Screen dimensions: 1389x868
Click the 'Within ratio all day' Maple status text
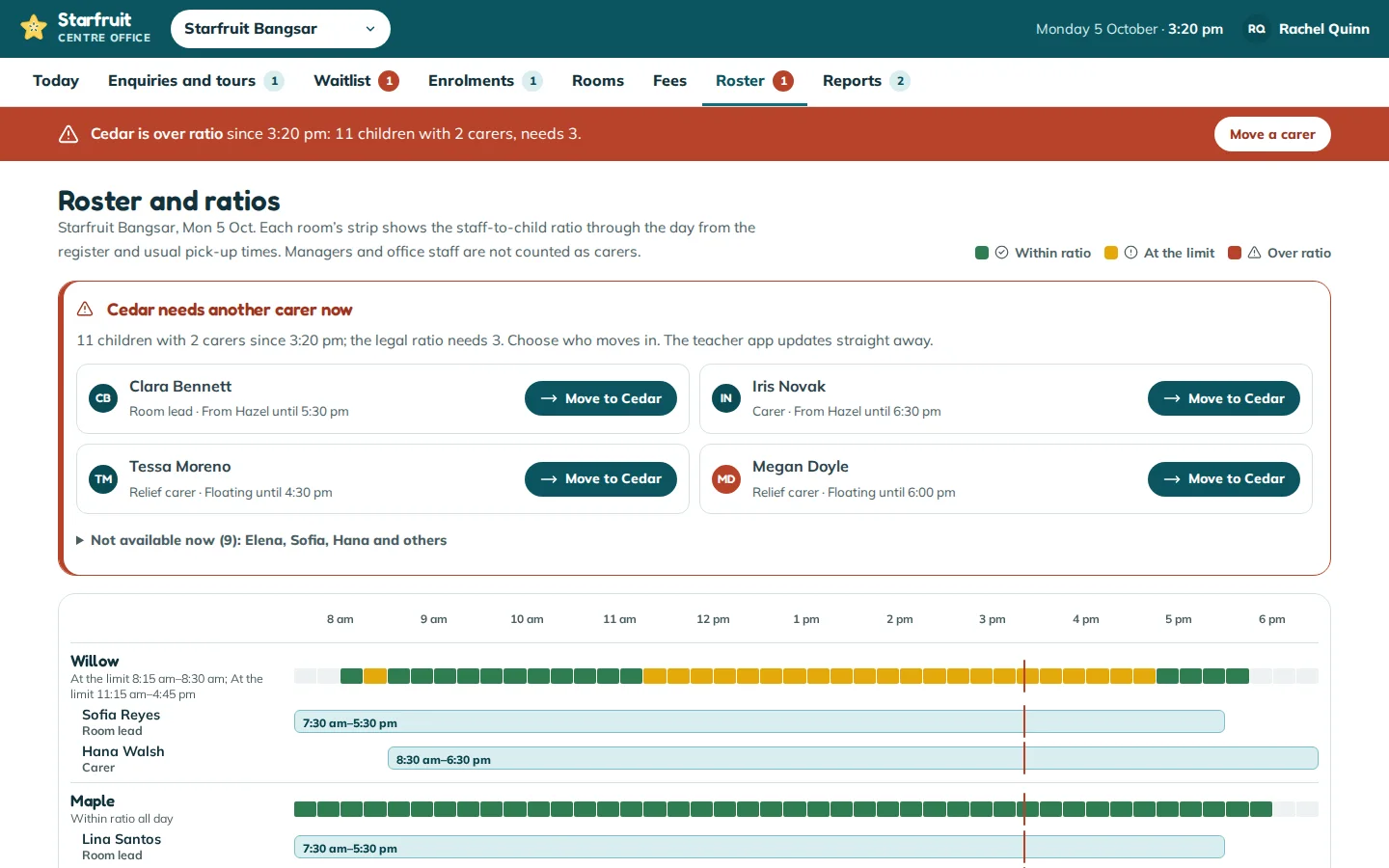122,819
